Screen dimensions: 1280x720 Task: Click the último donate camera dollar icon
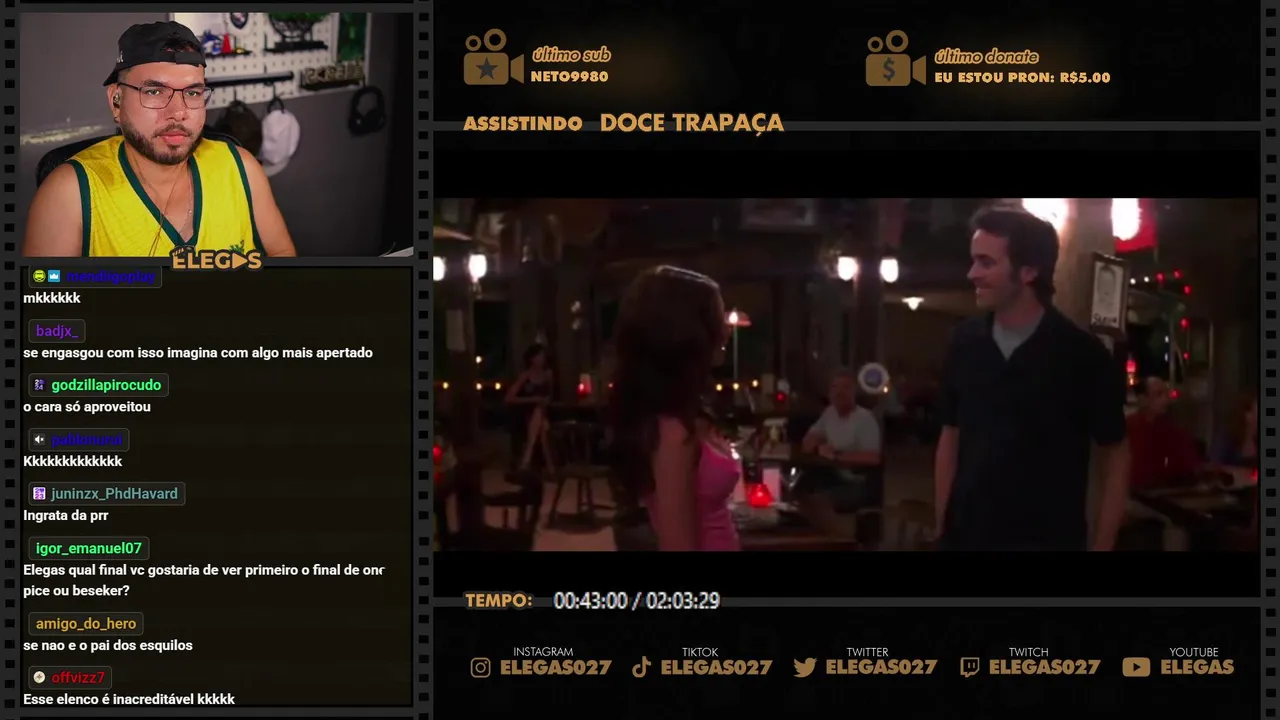tap(895, 57)
